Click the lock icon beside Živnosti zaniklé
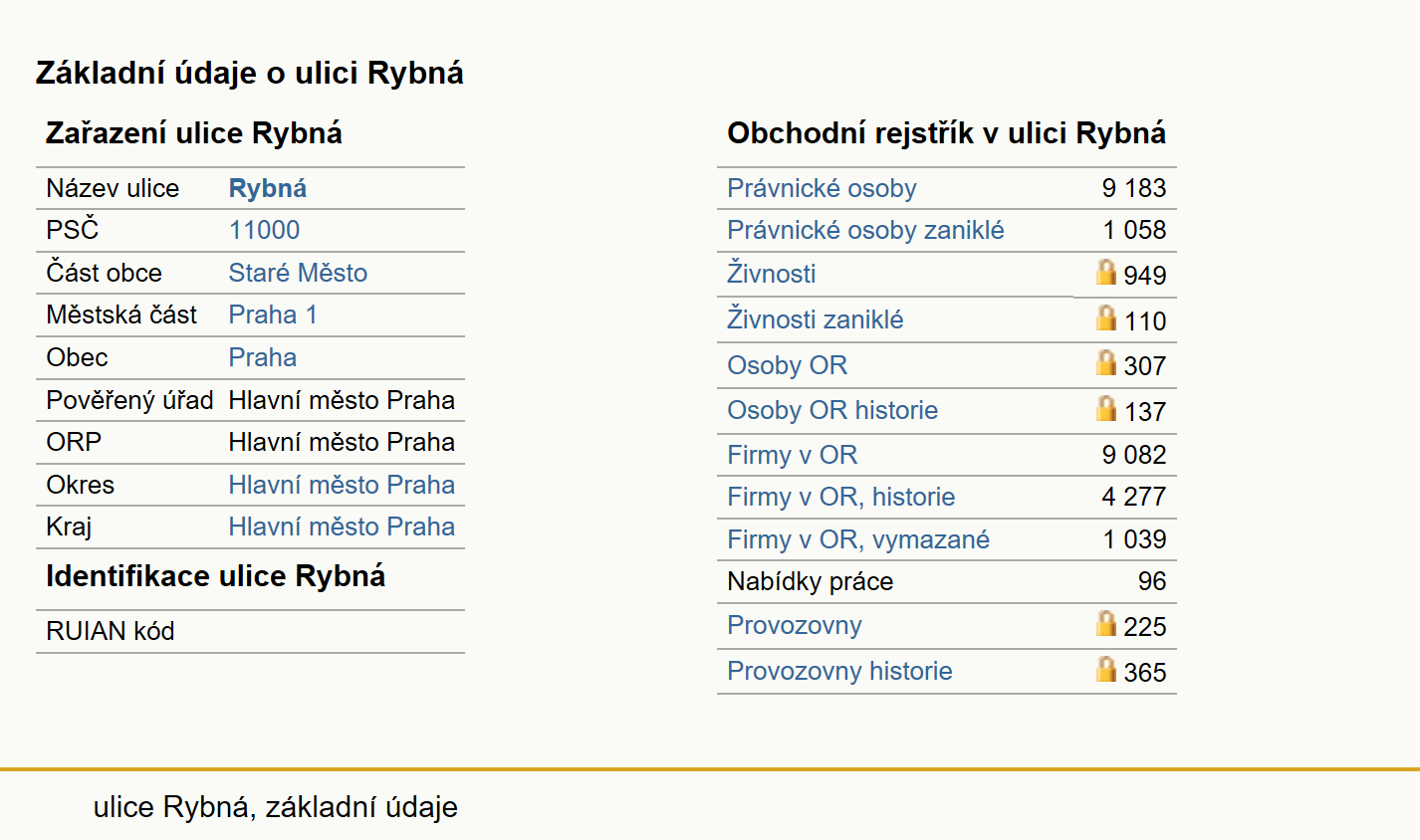Screen dimensions: 1420x840 point(1106,317)
